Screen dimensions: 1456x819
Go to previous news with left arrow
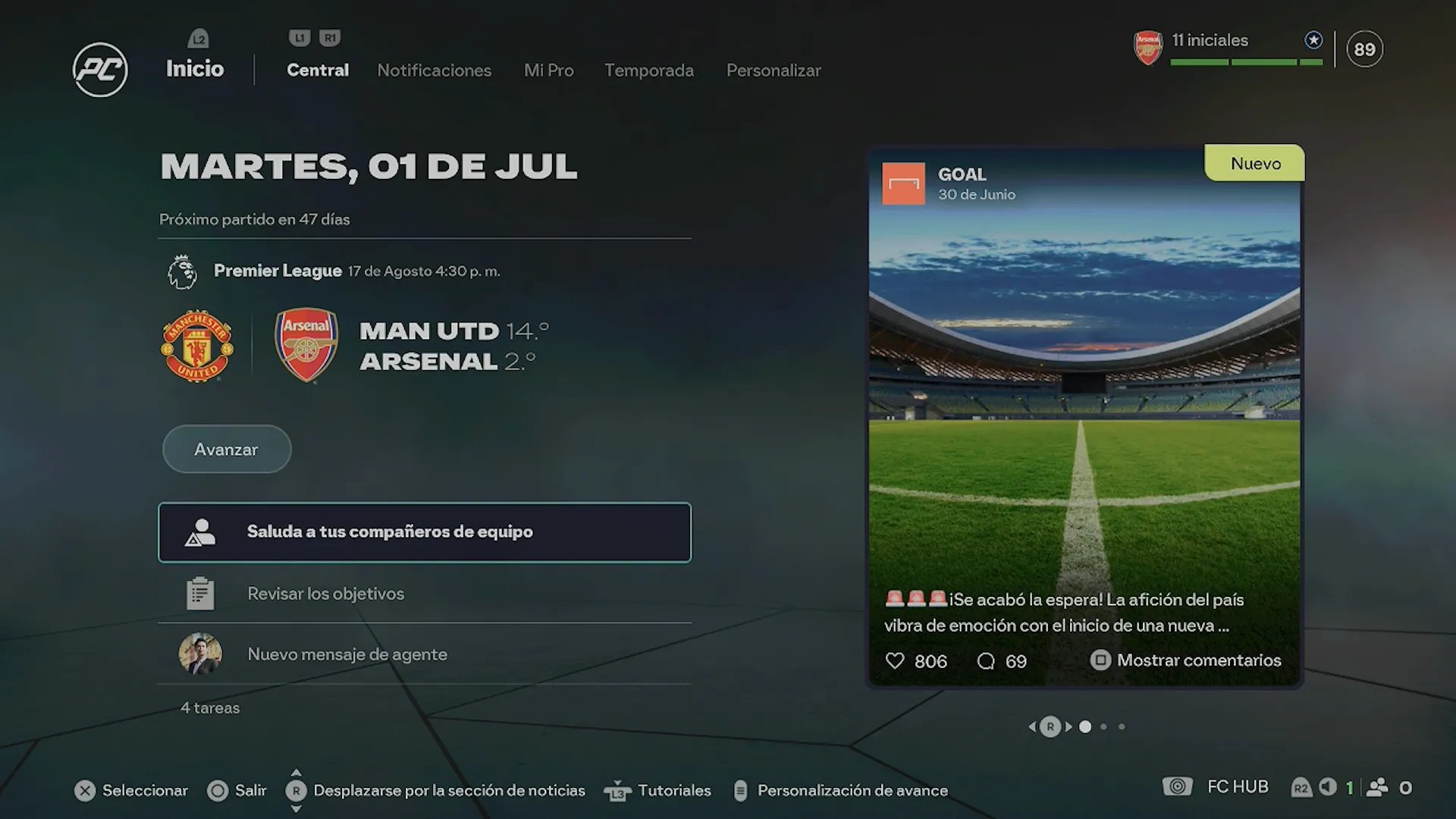tap(1032, 726)
